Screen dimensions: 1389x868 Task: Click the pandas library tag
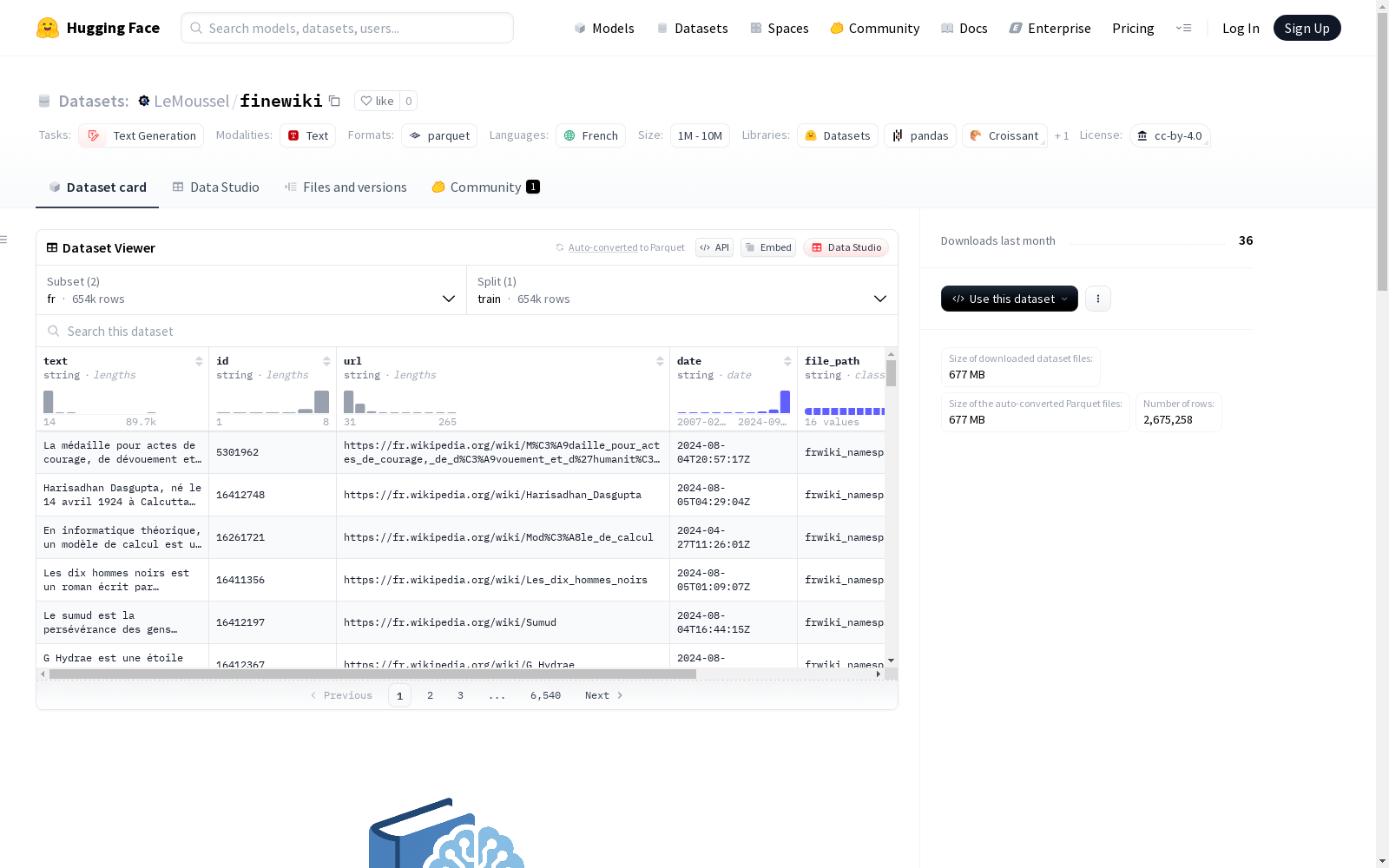[x=920, y=135]
